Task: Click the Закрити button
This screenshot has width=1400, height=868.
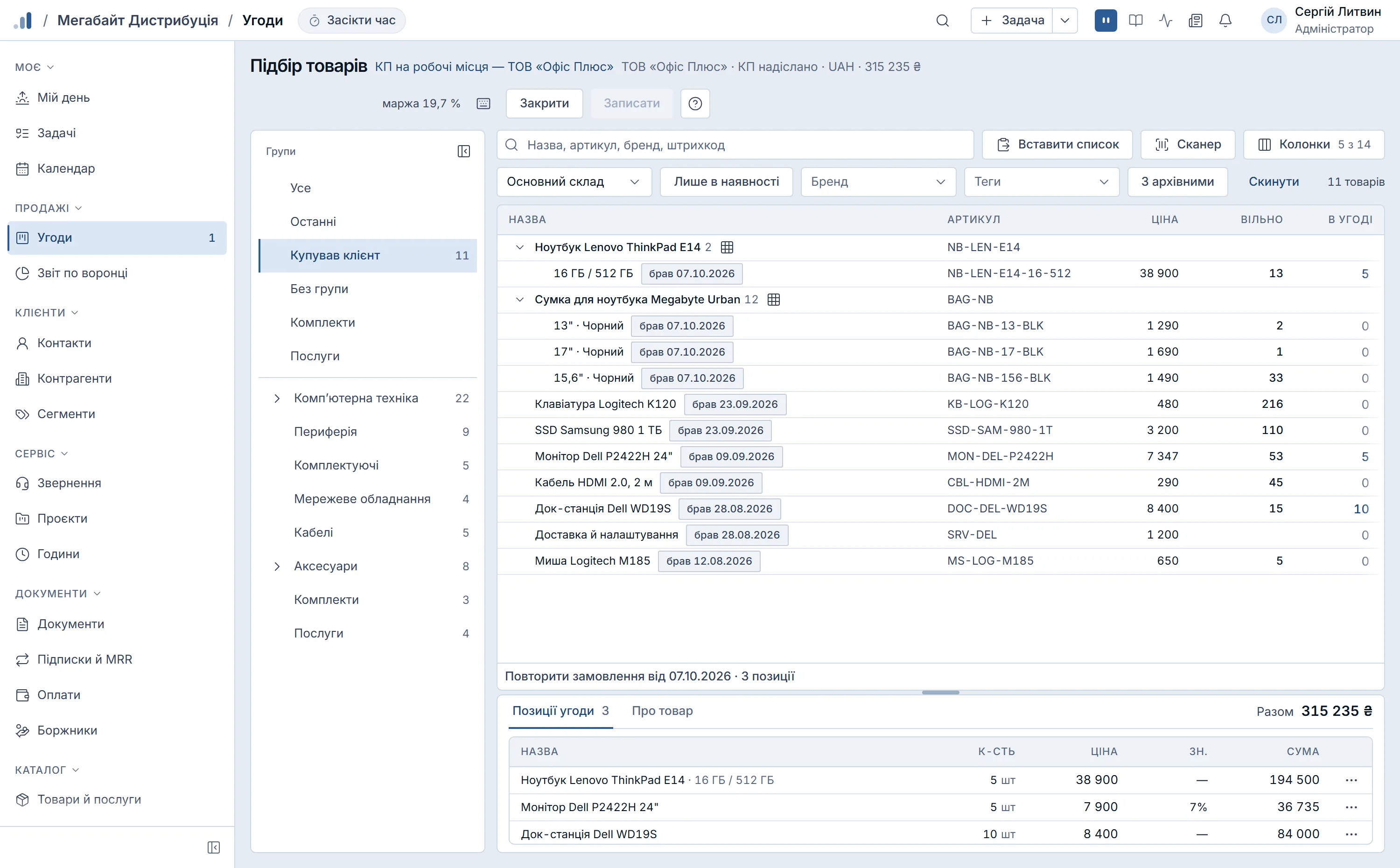Action: (x=544, y=103)
